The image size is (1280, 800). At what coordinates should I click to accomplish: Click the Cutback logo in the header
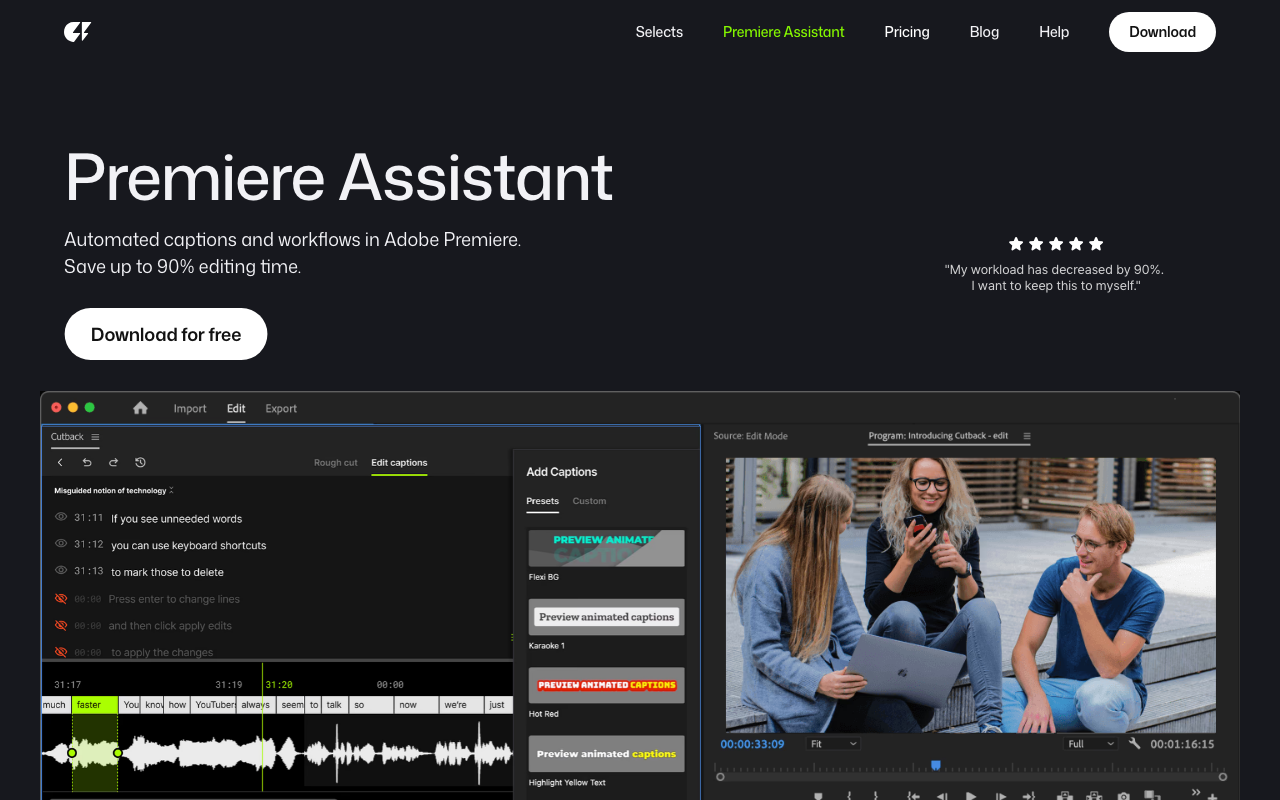[x=77, y=32]
